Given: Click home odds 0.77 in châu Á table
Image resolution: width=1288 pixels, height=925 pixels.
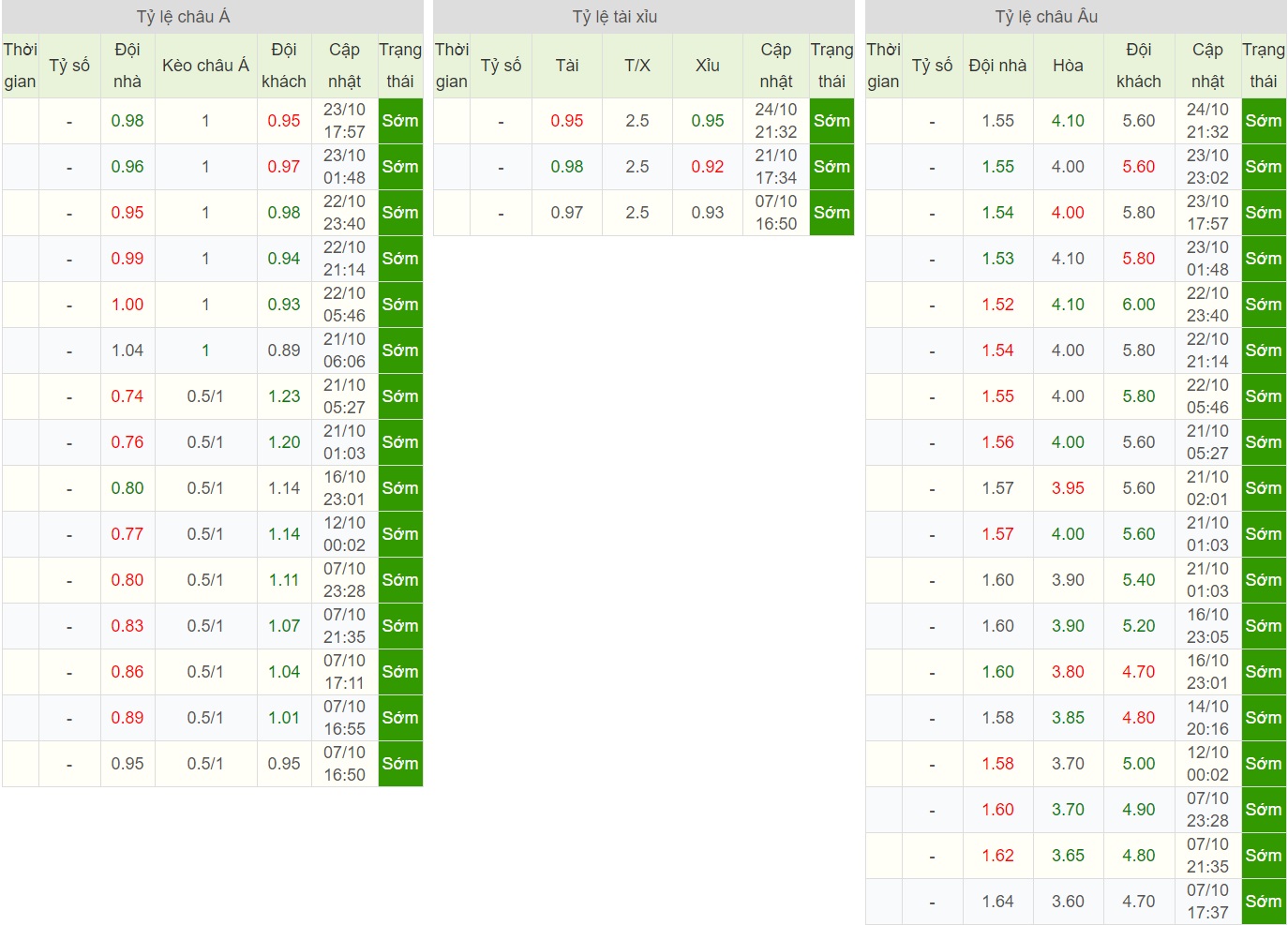Looking at the screenshot, I should coord(127,534).
